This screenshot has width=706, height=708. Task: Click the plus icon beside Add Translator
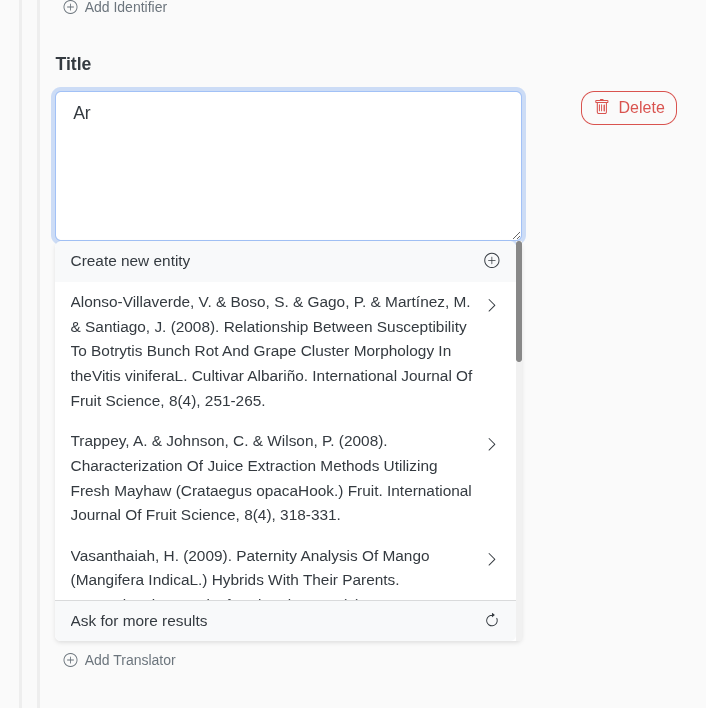[x=70, y=660]
